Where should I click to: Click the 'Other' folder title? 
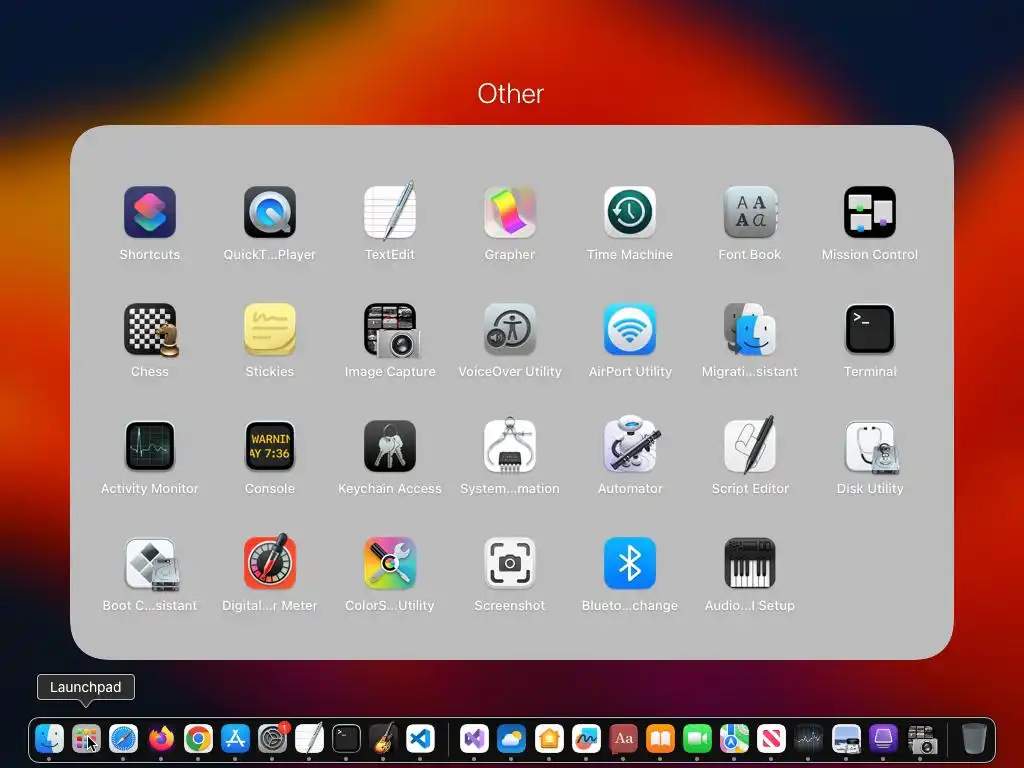click(x=511, y=94)
